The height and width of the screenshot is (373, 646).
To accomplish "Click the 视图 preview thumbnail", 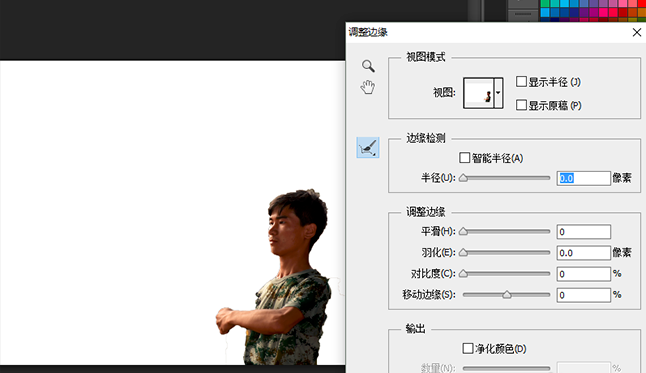I will 478,93.
